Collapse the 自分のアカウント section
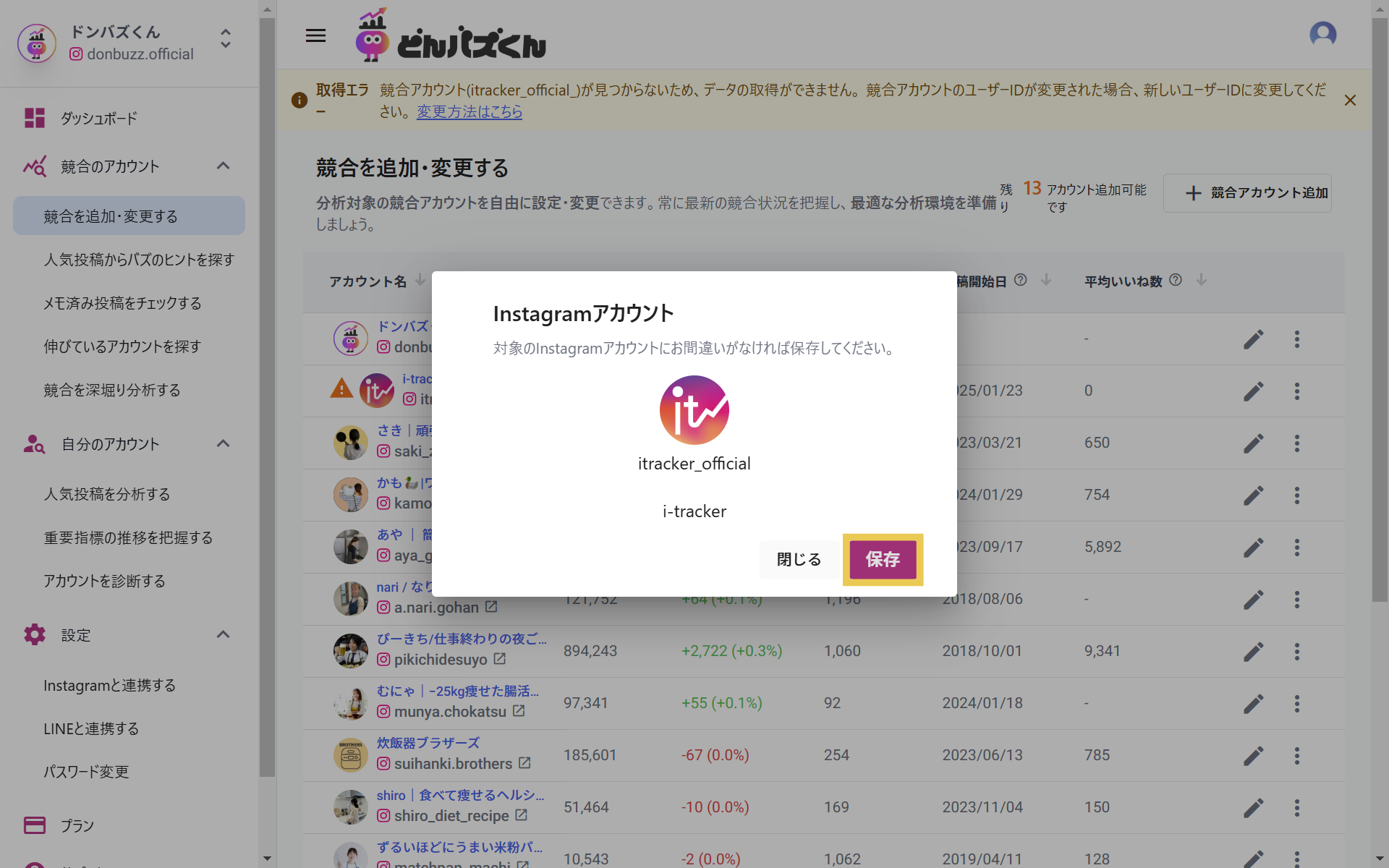 [223, 444]
